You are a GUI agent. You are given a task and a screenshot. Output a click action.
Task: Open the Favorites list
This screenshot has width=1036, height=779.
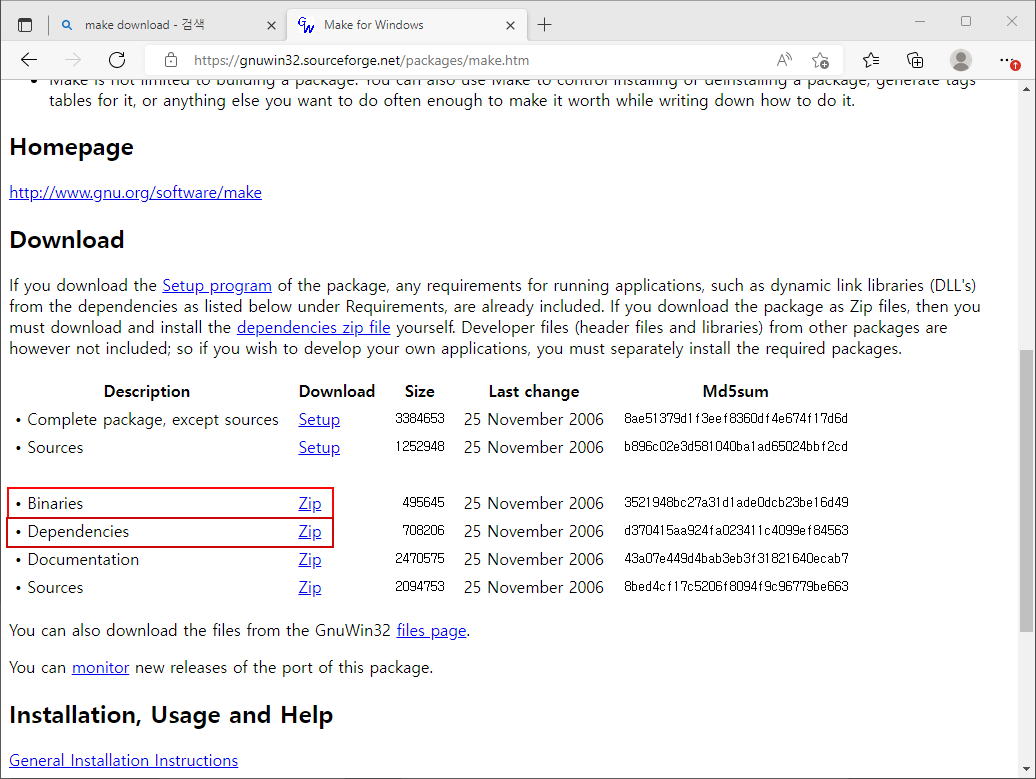871,60
